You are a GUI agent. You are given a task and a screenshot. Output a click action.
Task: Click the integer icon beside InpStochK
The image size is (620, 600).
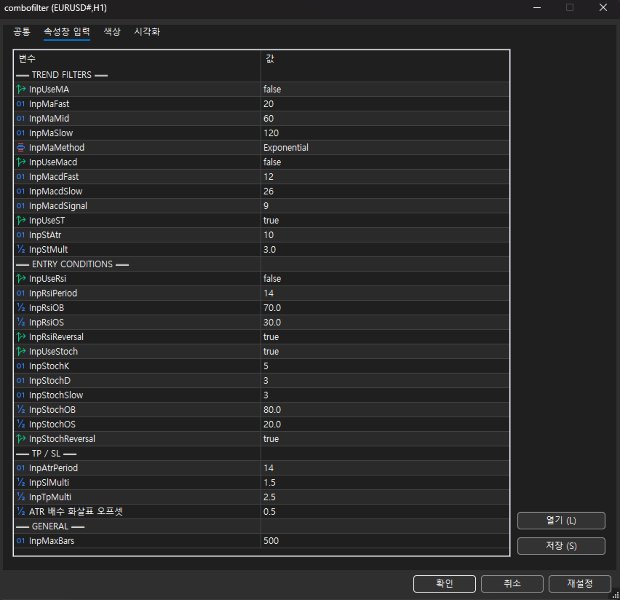(x=21, y=366)
